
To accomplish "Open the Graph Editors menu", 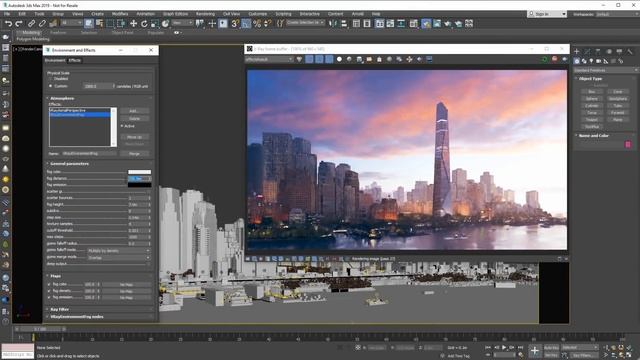I will click(176, 14).
